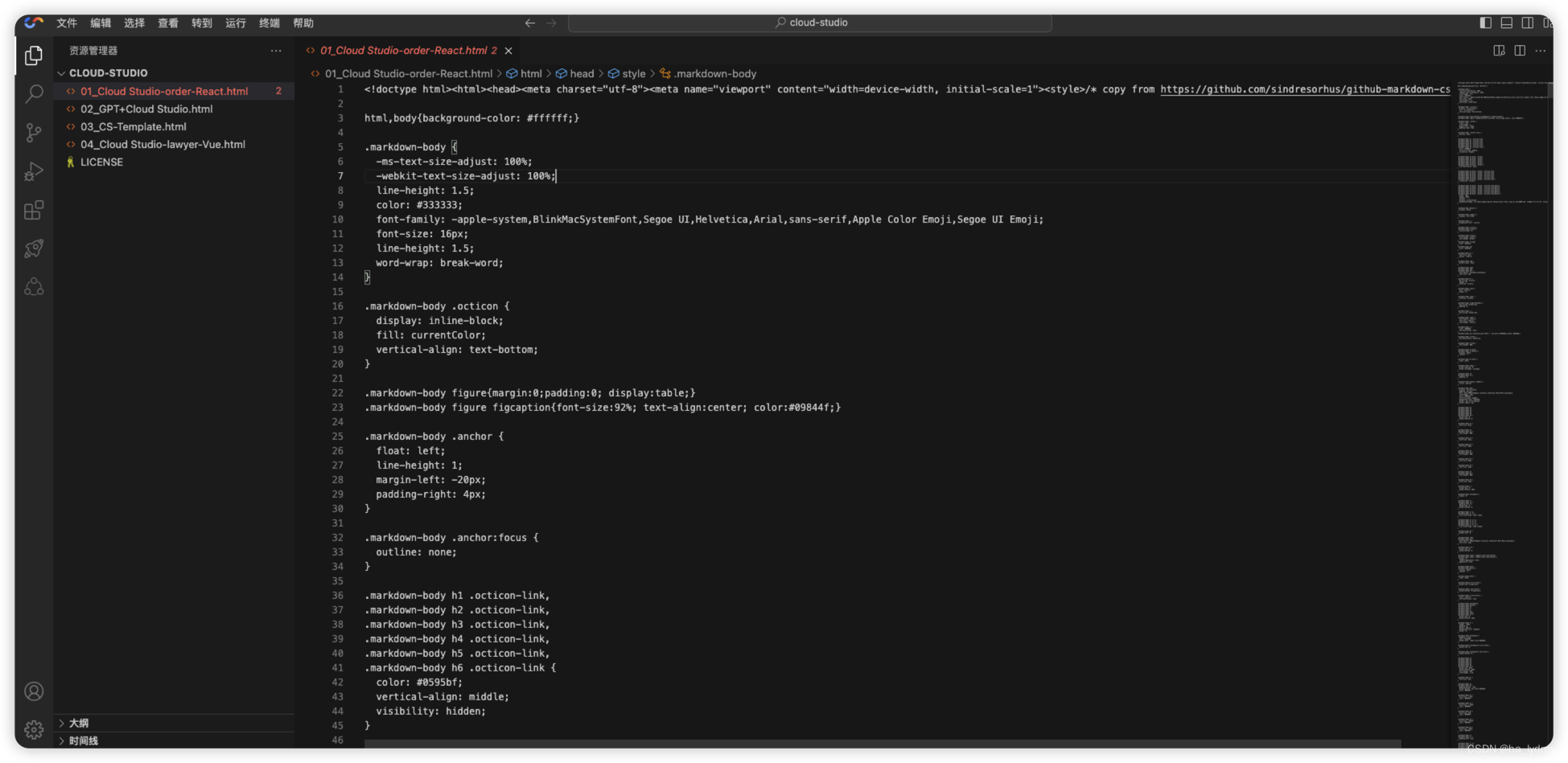
Task: Click the open preview to the side icon
Action: click(x=1499, y=51)
